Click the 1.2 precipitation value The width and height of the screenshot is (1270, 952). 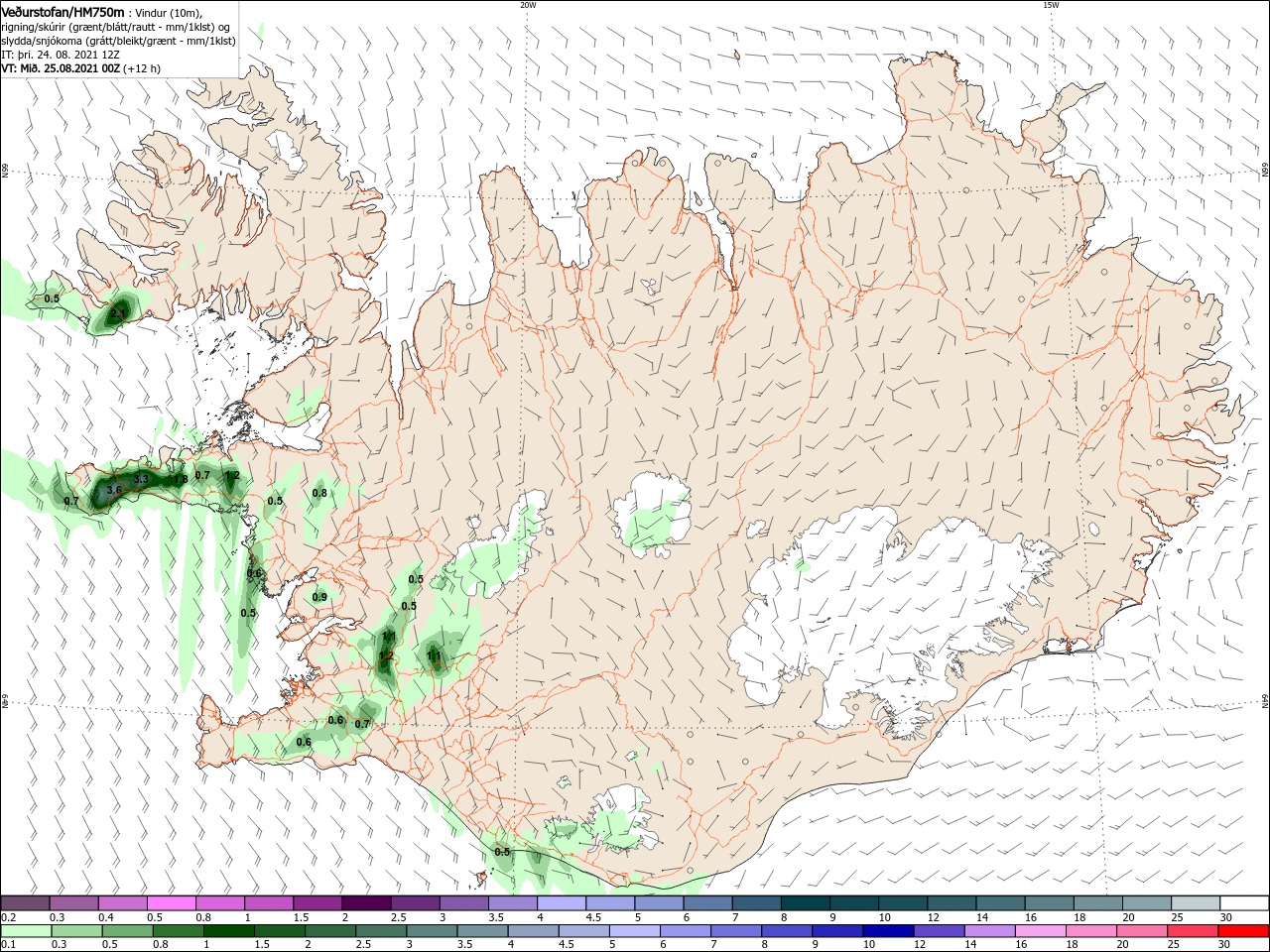(233, 476)
